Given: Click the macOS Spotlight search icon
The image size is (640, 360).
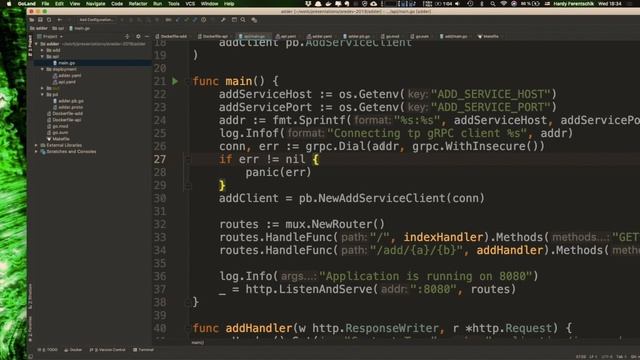Looking at the screenshot, I should pyautogui.click(x=493, y=4).
